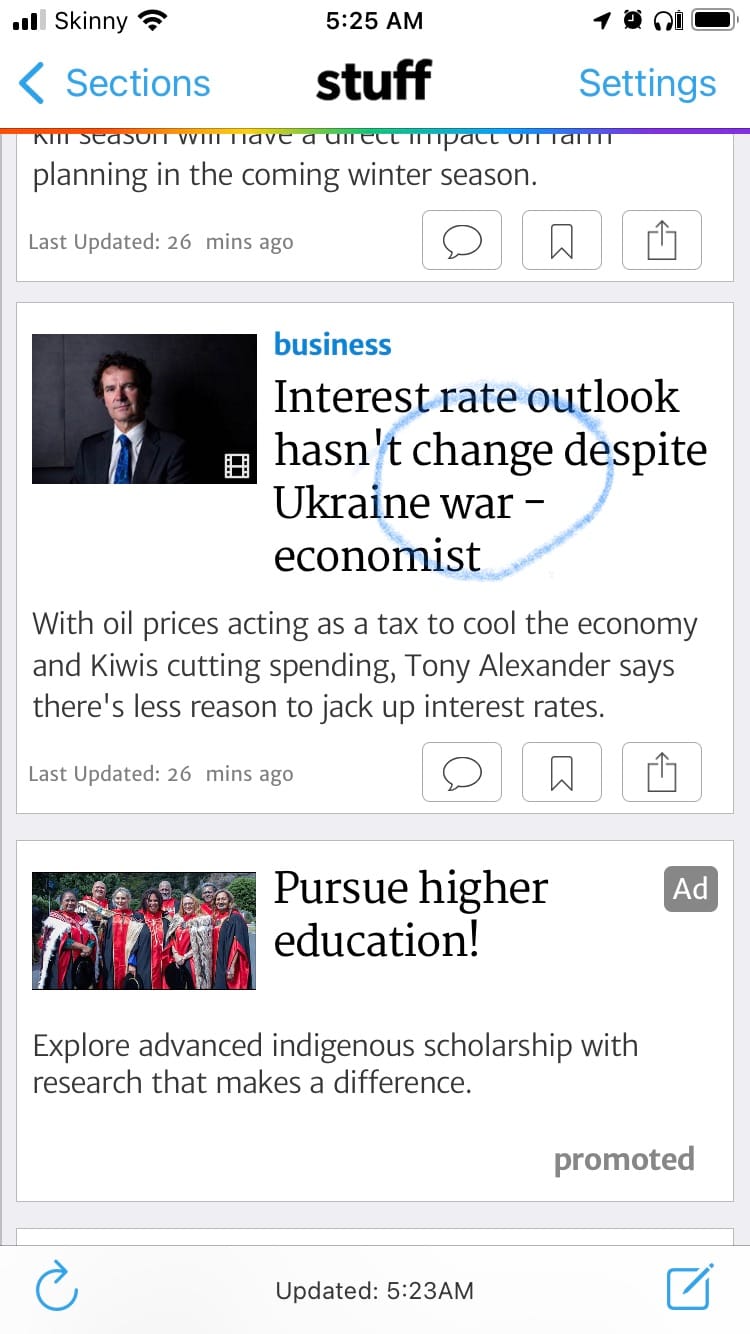The image size is (750, 1334).
Task: Tap the video film-strip icon on thumbnail
Action: [x=236, y=465]
